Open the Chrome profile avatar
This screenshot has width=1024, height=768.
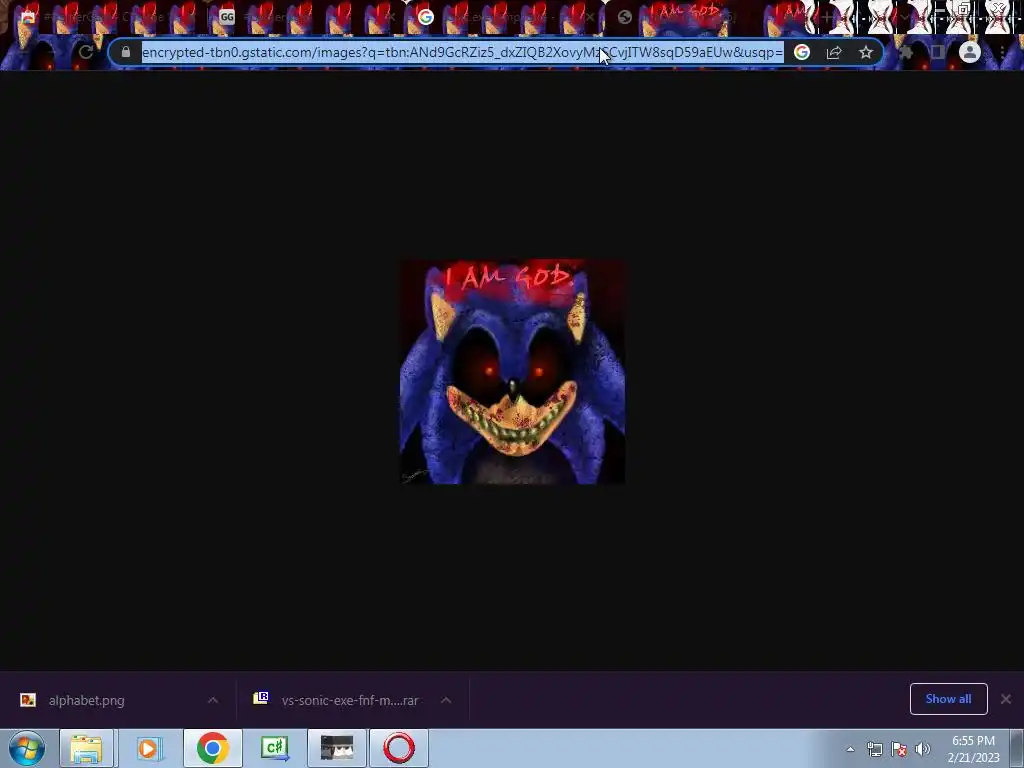970,52
